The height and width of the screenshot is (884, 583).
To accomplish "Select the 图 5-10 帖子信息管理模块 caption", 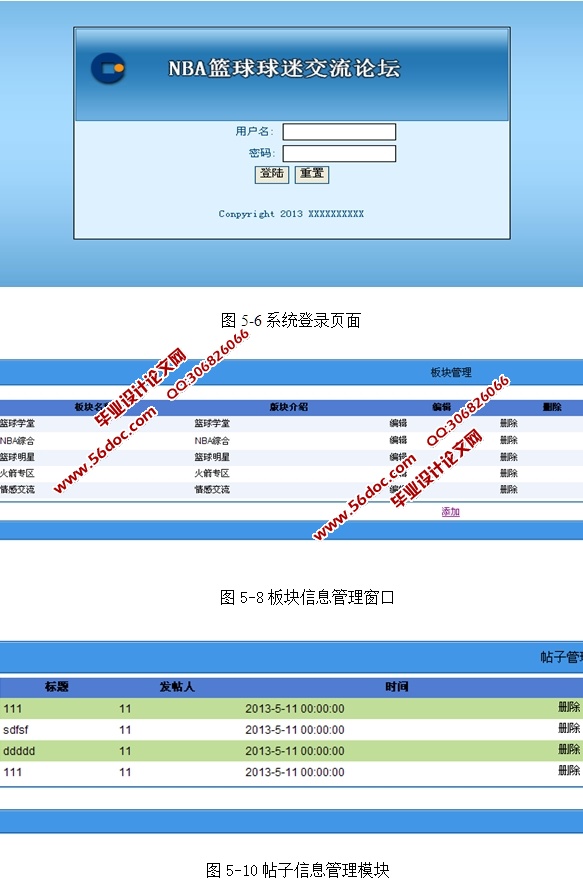I will pyautogui.click(x=298, y=870).
